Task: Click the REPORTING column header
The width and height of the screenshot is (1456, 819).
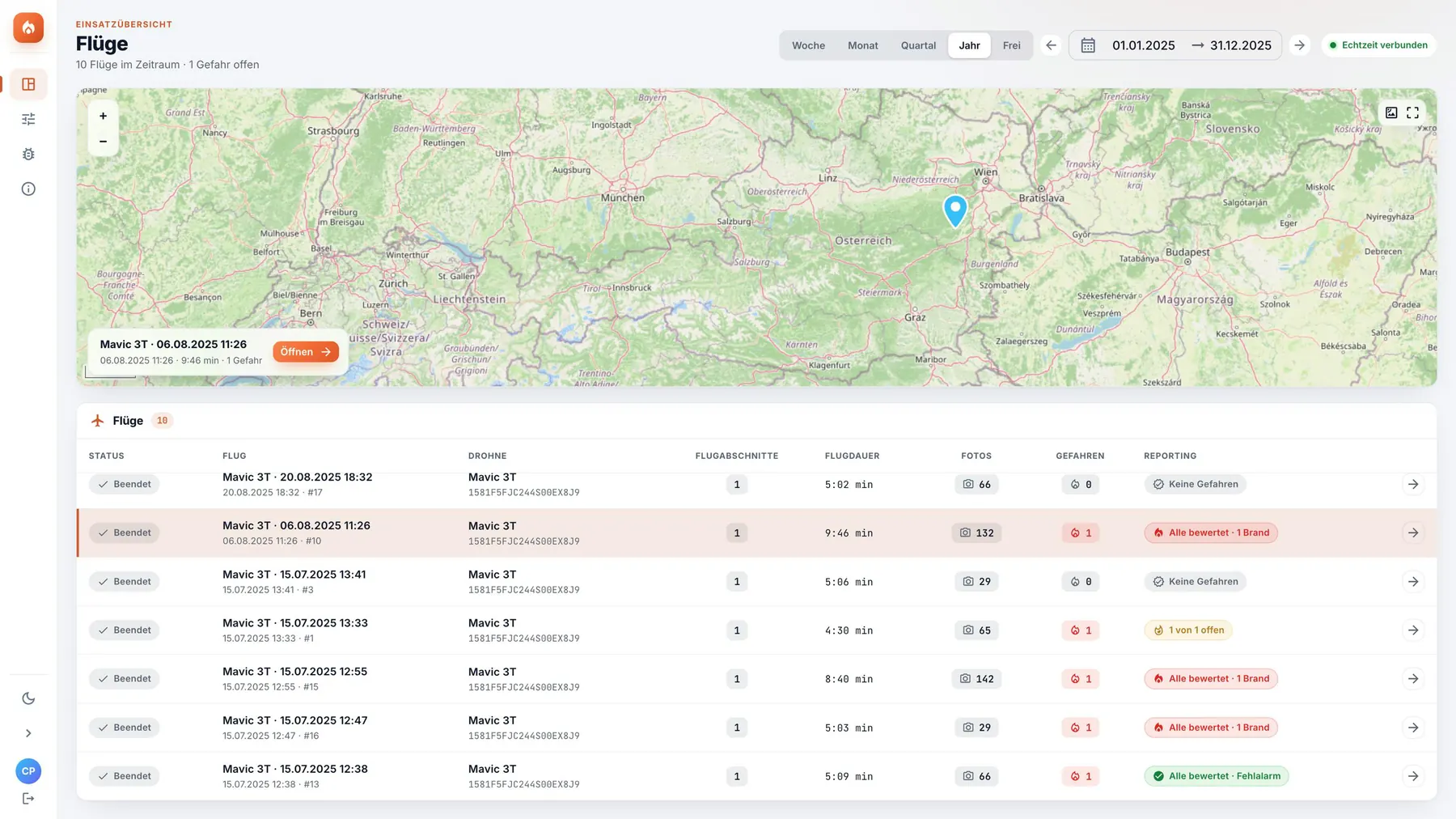Action: [1170, 456]
